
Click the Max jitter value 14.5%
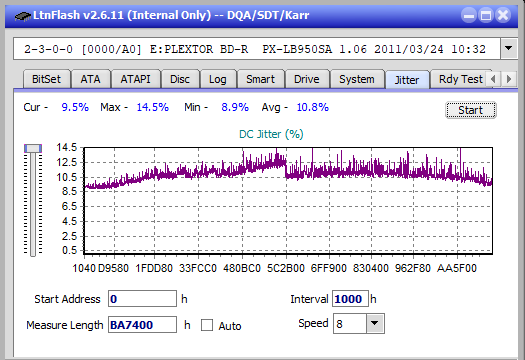pyautogui.click(x=152, y=107)
